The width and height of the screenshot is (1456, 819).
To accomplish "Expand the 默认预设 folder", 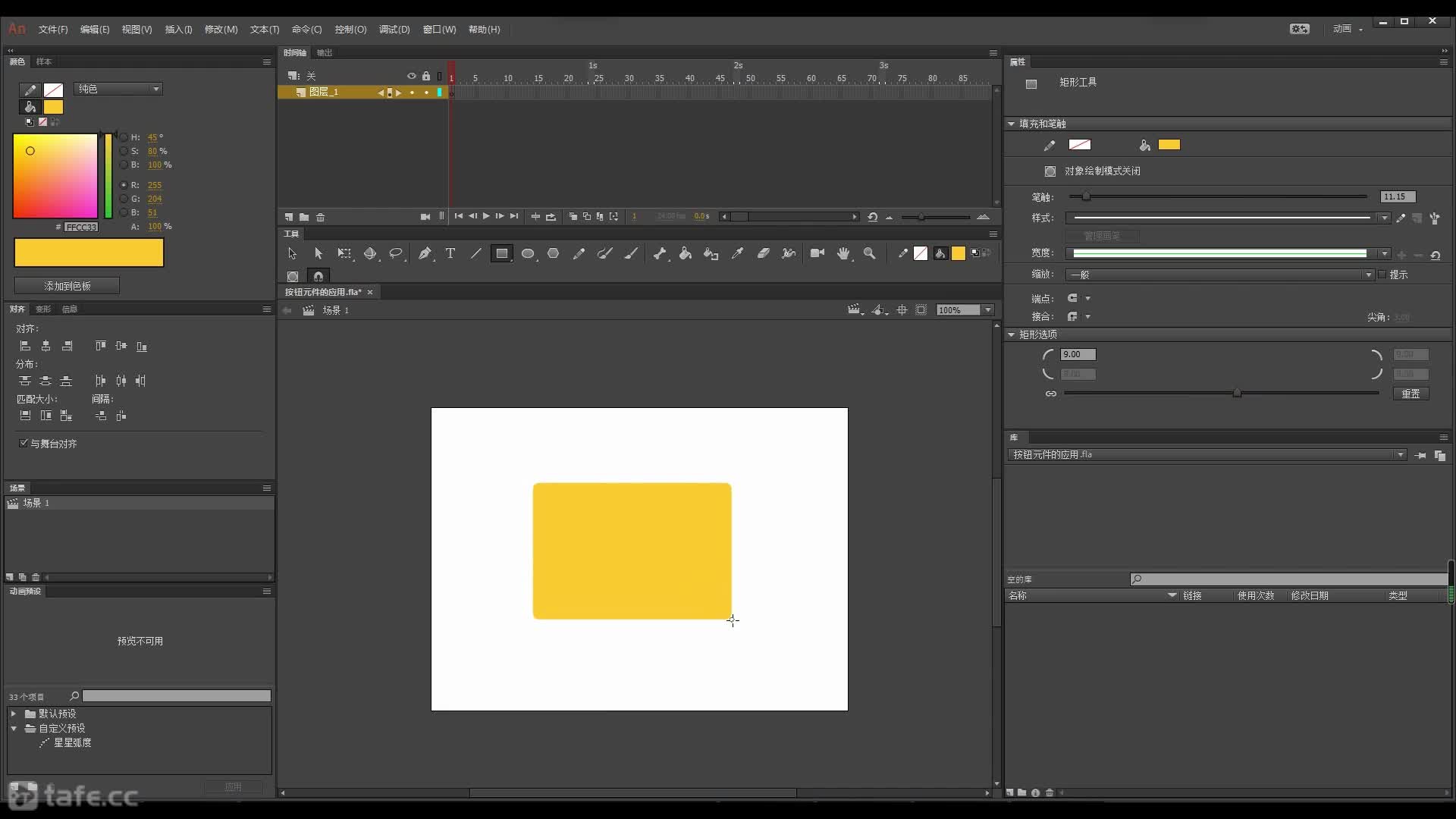I will tap(13, 714).
